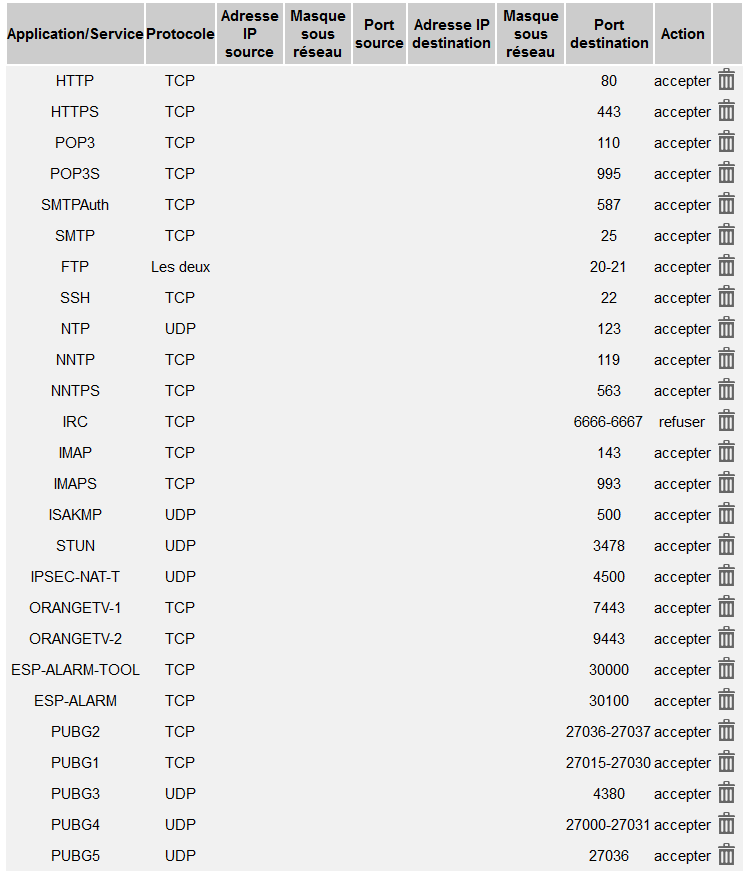754x885 pixels.
Task: Select the IPSEC-NAT-T service name
Action: pyautogui.click(x=75, y=577)
